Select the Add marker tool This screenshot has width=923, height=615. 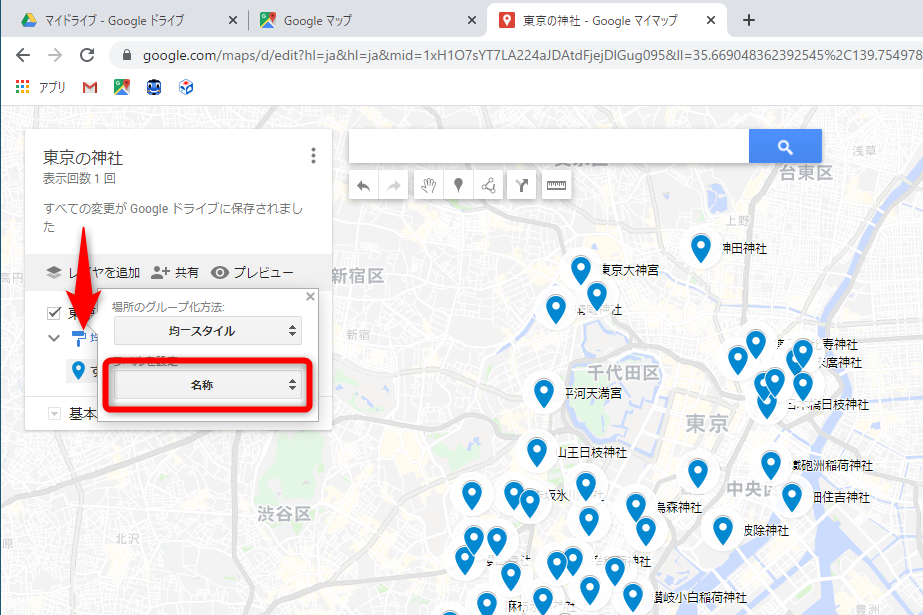coord(459,185)
